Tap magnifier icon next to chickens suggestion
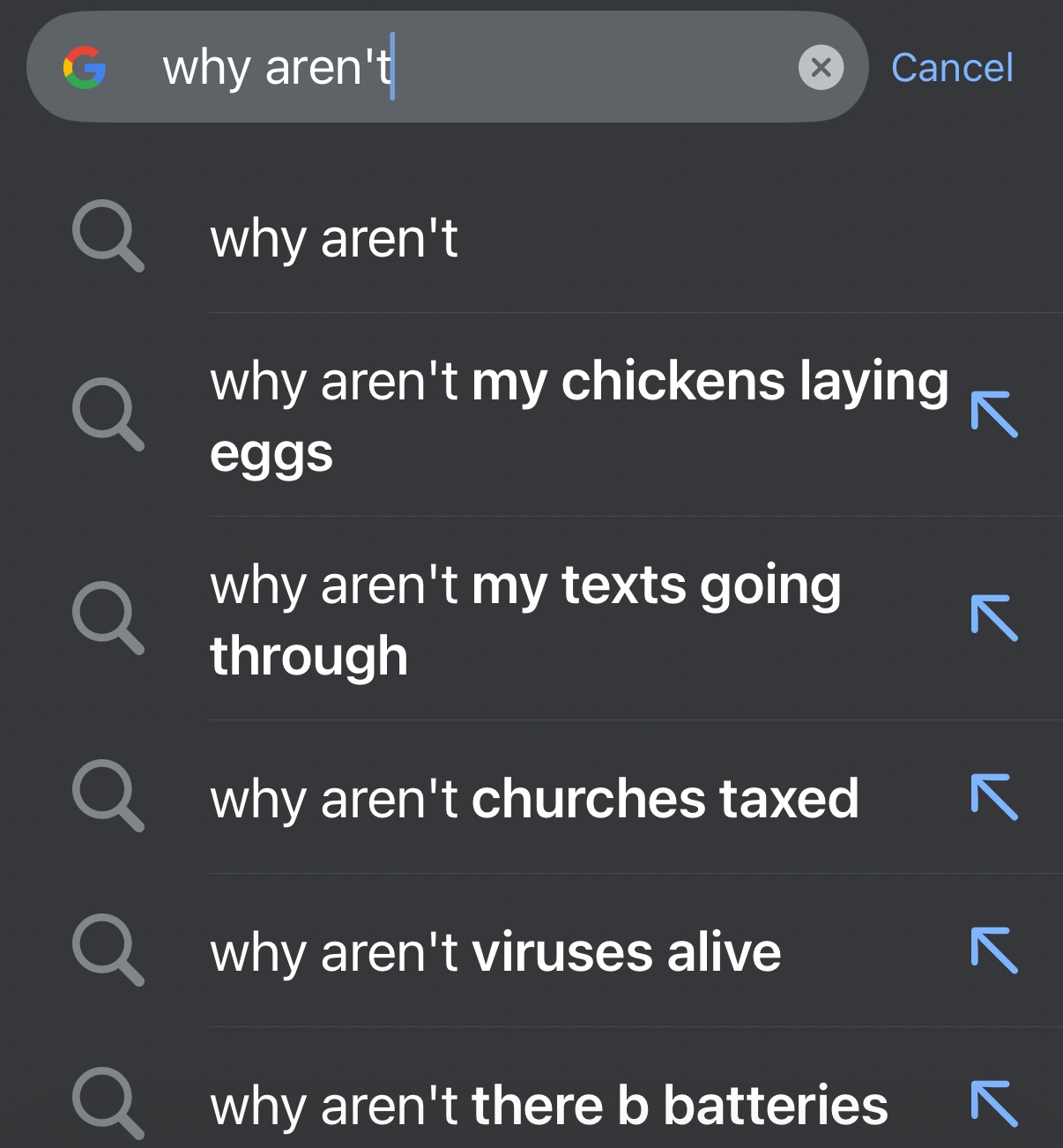 (x=108, y=414)
